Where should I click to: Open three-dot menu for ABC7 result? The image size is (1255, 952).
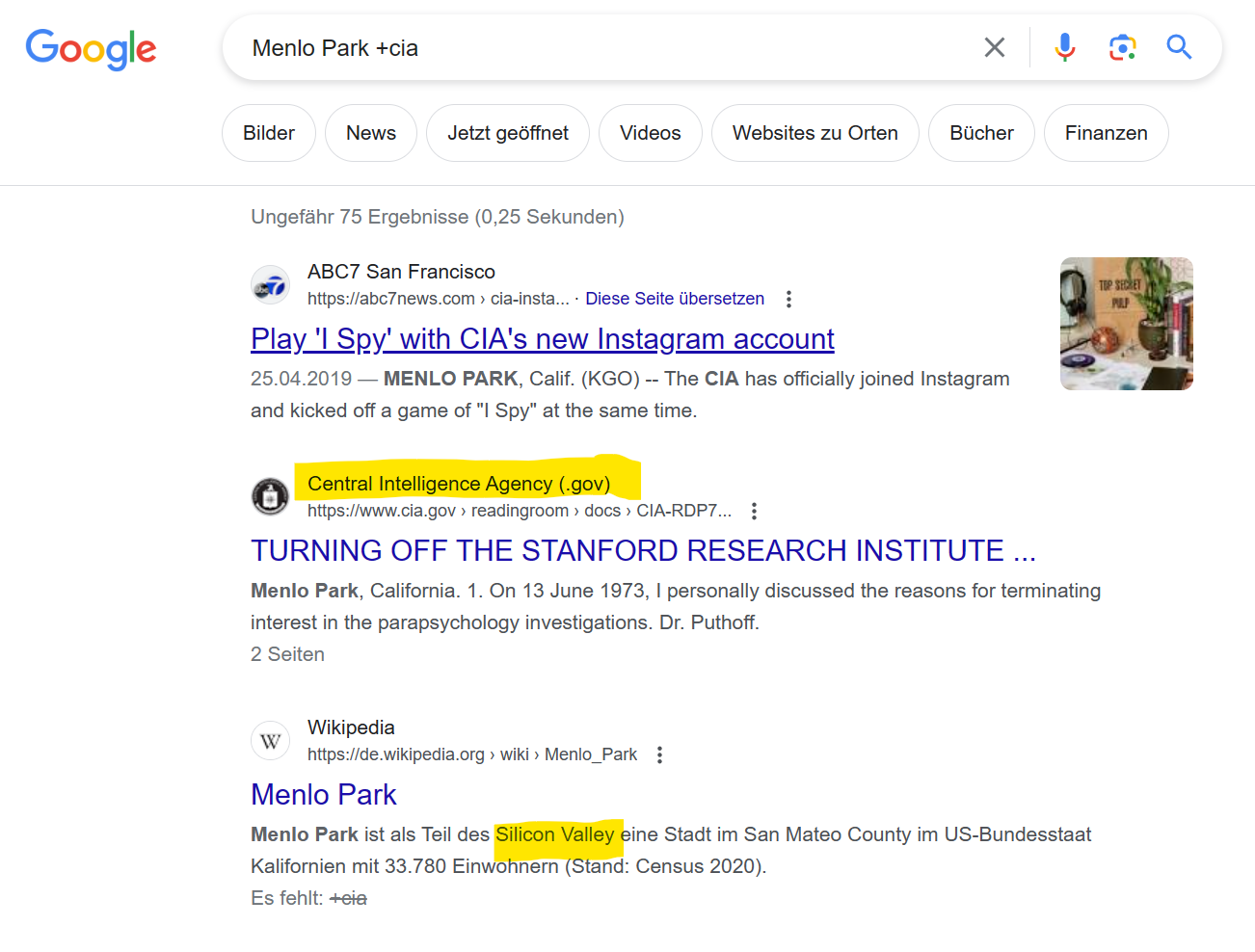pyautogui.click(x=788, y=300)
